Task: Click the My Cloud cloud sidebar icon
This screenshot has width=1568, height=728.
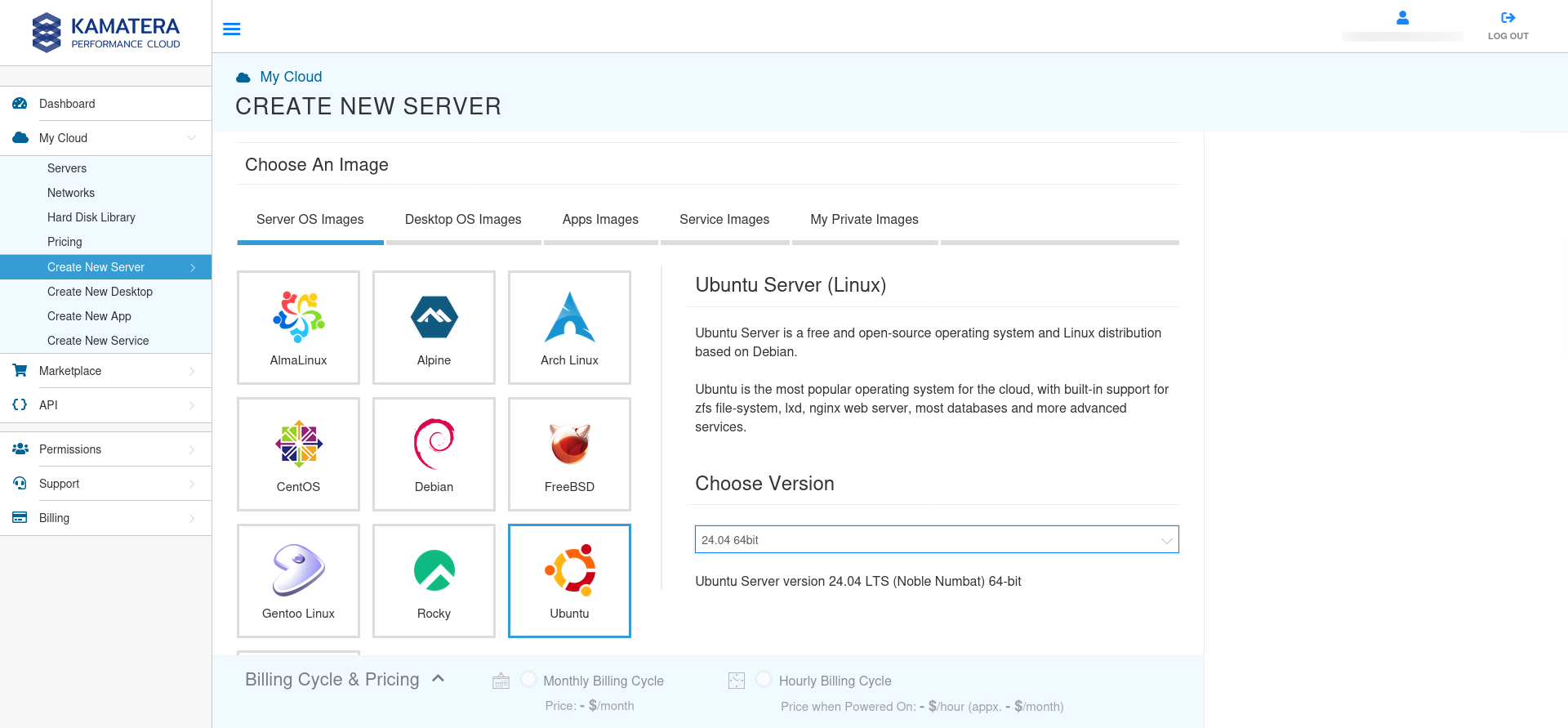Action: coord(20,138)
